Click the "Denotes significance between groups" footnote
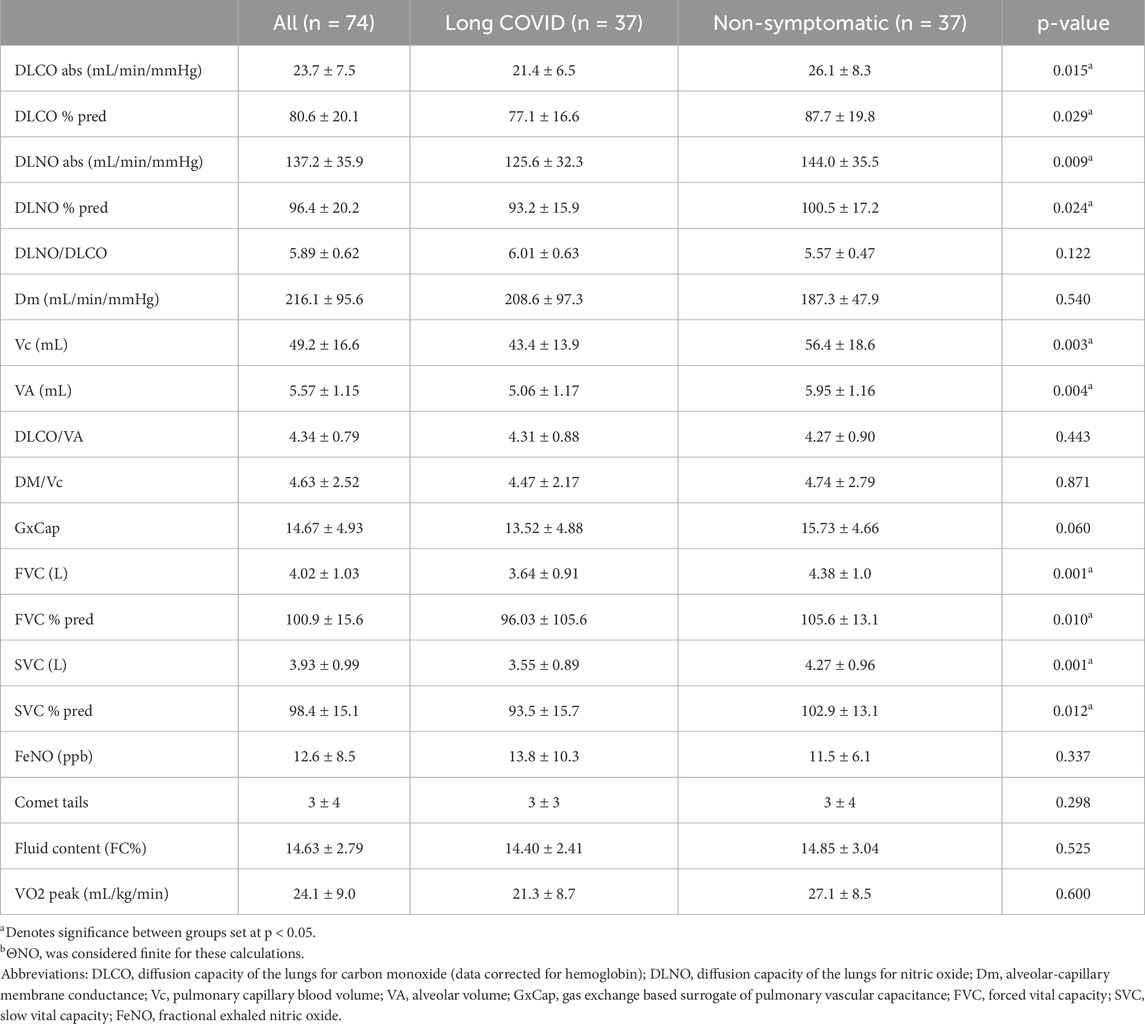The image size is (1145, 1024). [158, 933]
